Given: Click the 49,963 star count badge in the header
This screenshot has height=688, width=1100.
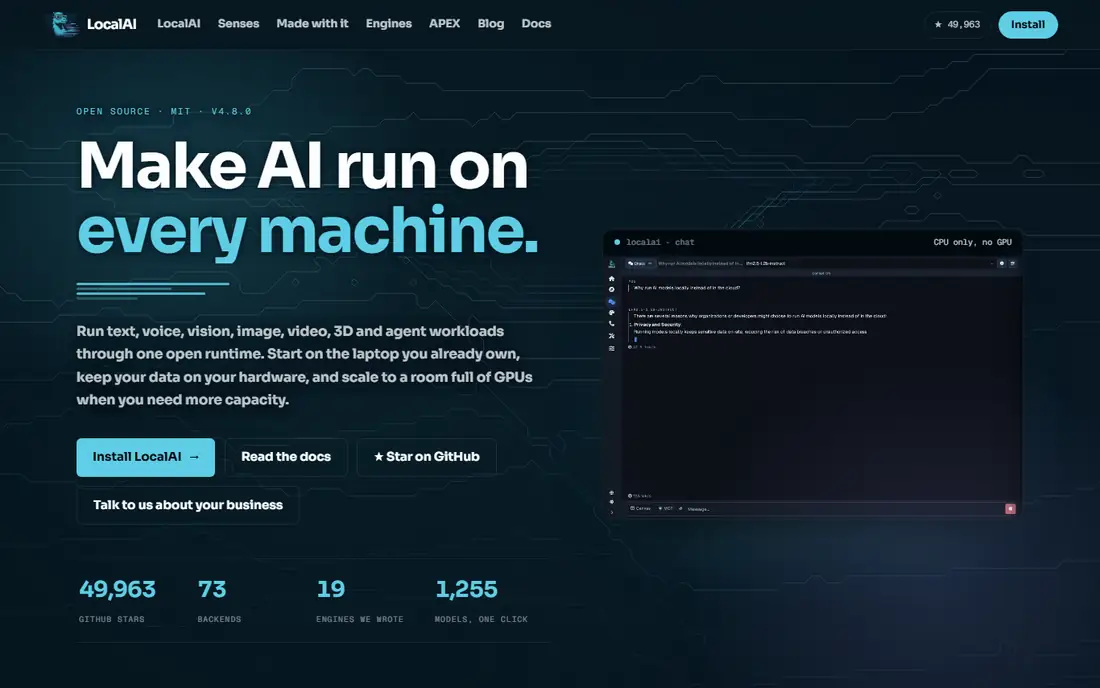Looking at the screenshot, I should pyautogui.click(x=957, y=25).
